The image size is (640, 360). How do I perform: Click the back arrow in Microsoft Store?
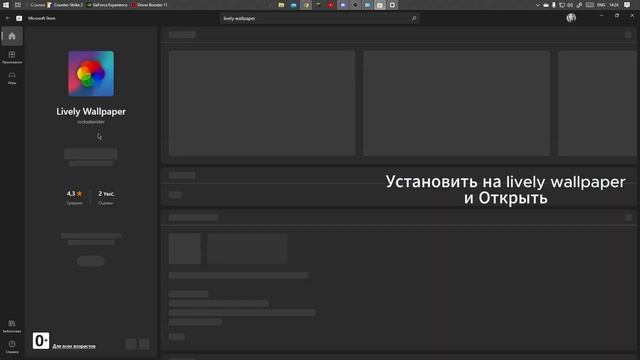[x=8, y=18]
